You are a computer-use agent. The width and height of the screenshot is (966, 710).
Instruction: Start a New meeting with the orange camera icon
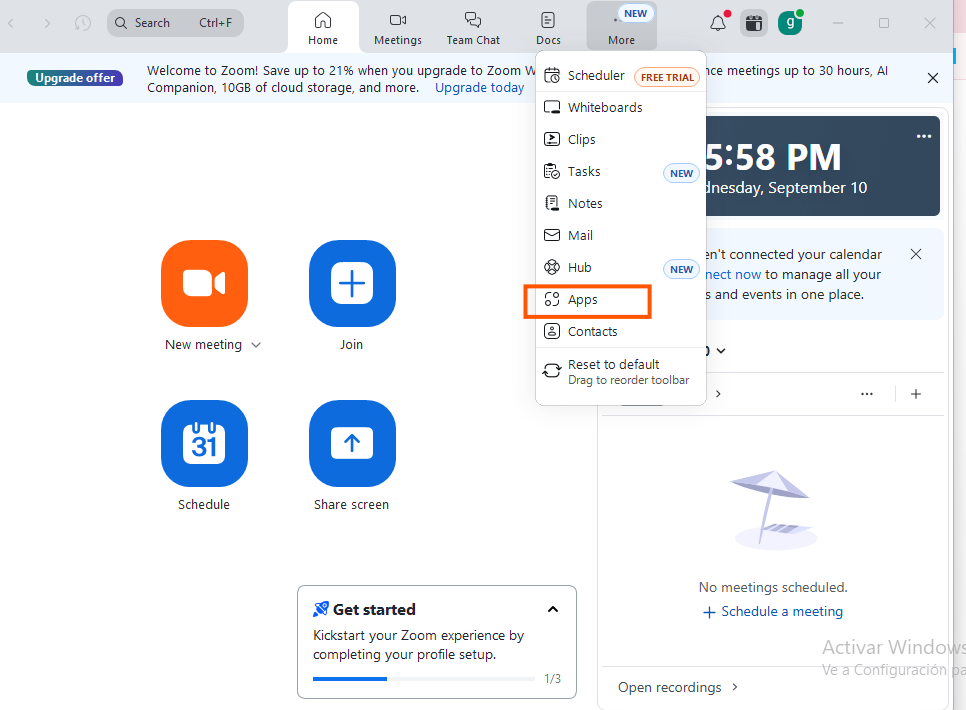(205, 284)
